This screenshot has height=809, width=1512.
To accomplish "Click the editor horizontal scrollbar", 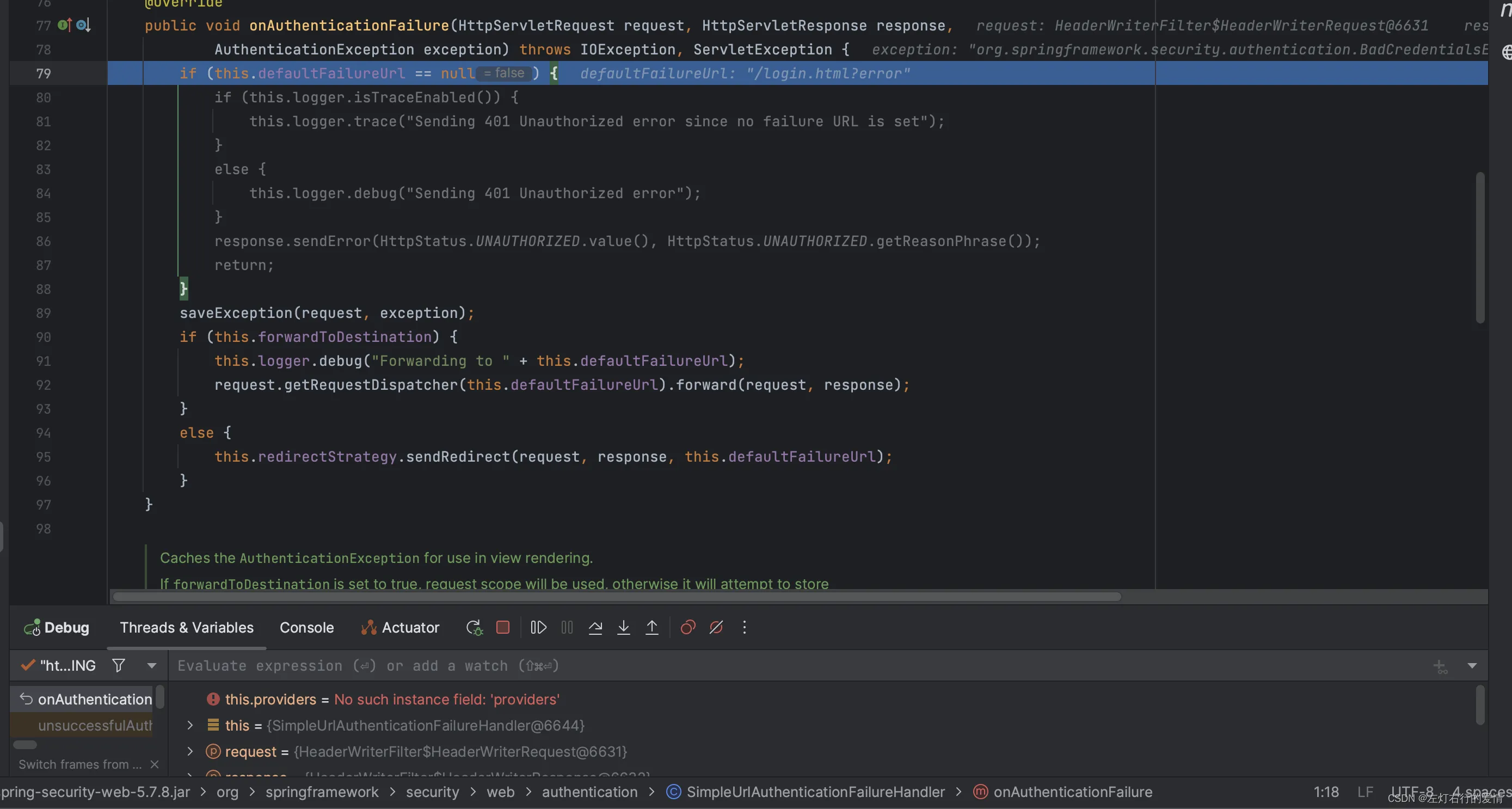I will click(616, 597).
